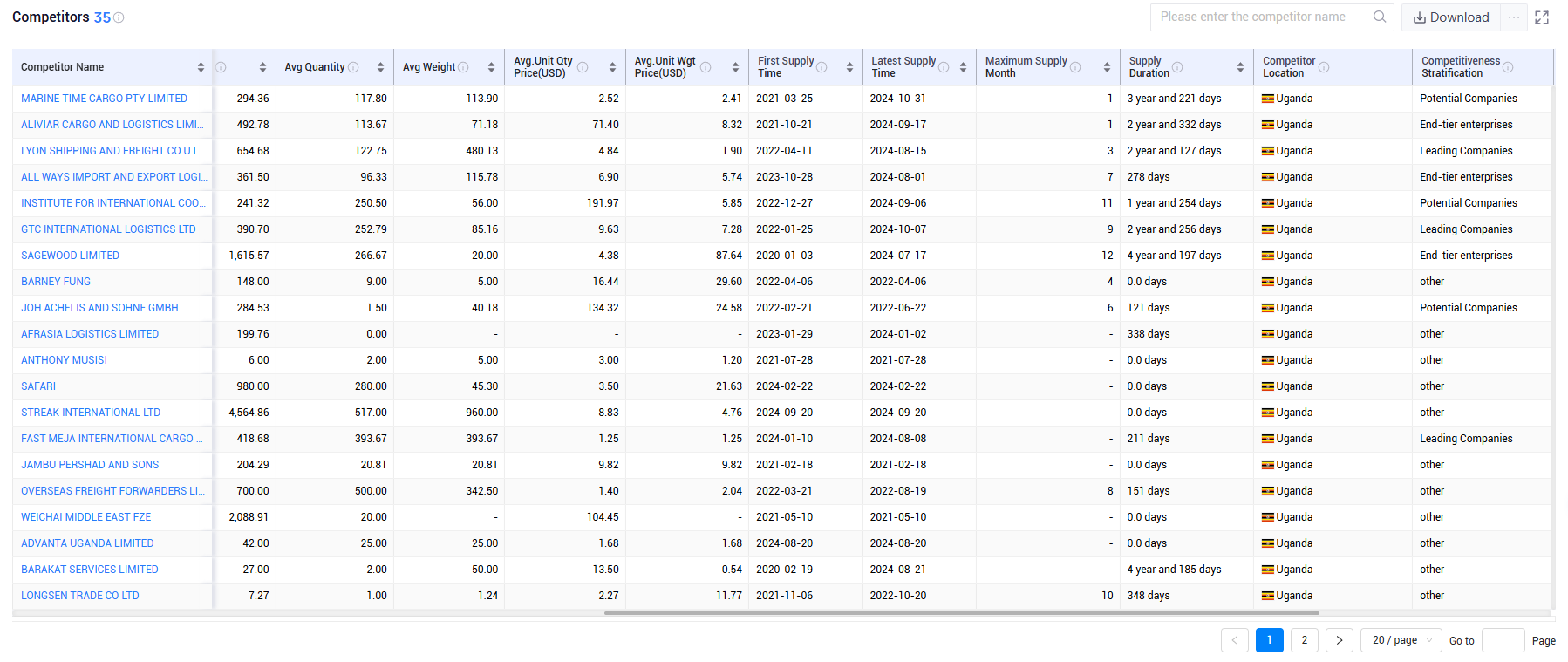Click first supply date 2020-01-03

click(784, 256)
